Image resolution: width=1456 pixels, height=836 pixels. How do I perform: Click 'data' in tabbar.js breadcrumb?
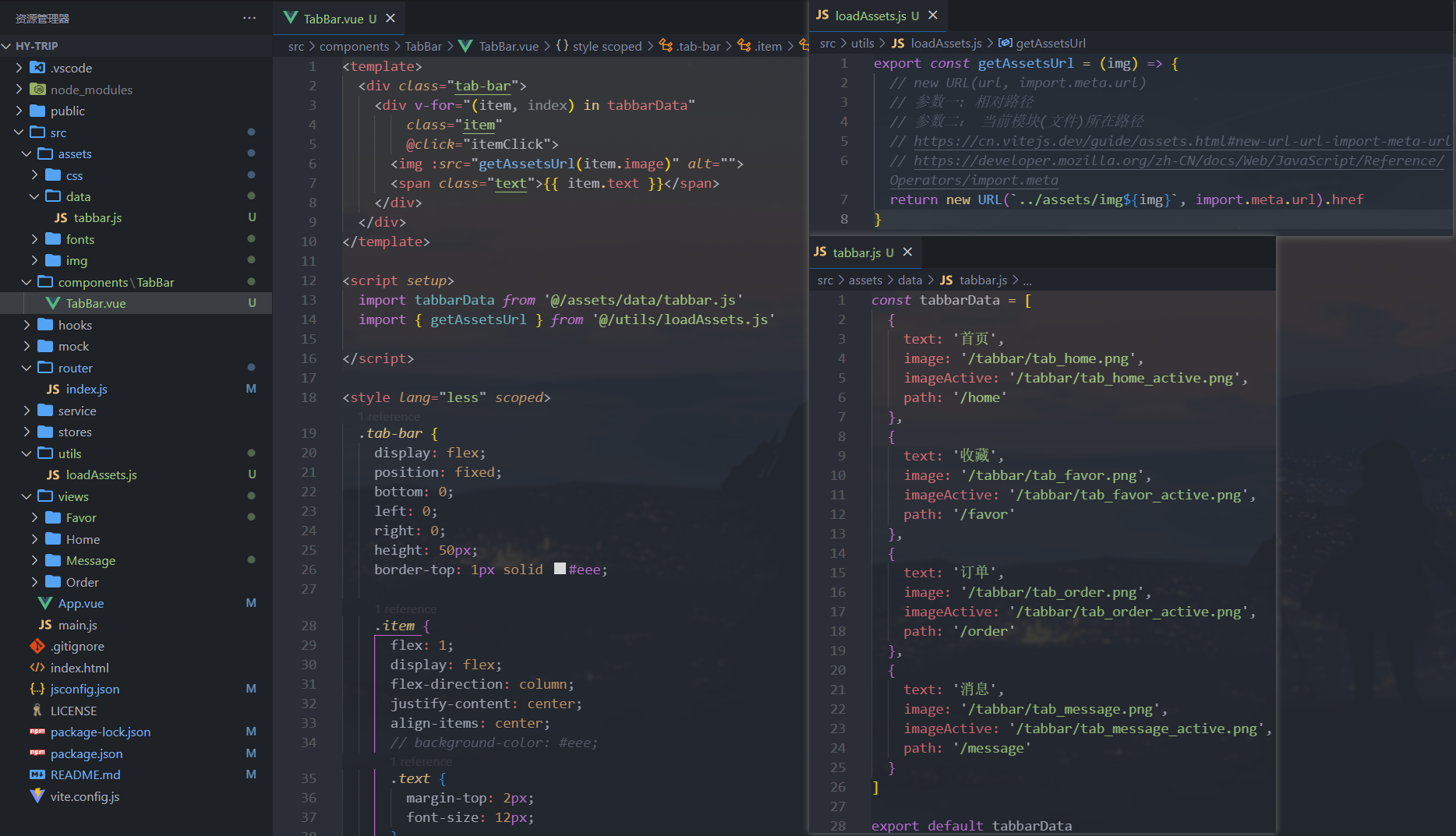point(910,280)
